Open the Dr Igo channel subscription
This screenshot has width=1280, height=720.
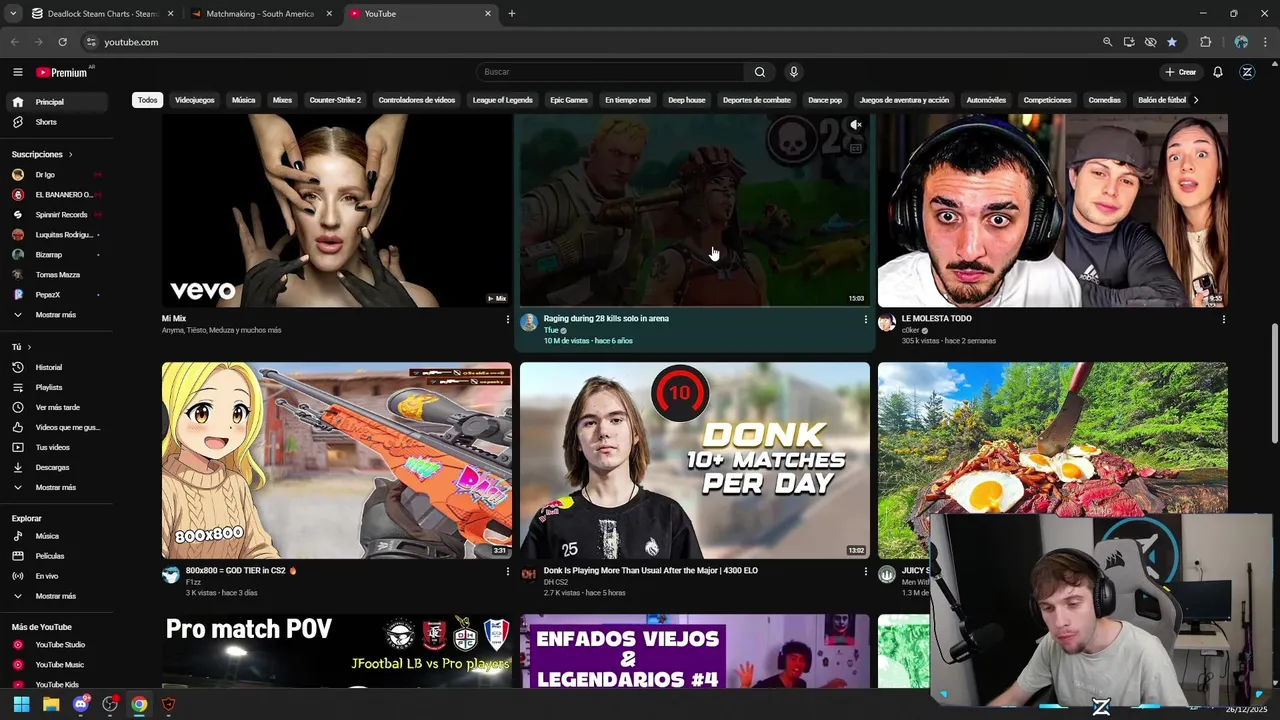[45, 175]
